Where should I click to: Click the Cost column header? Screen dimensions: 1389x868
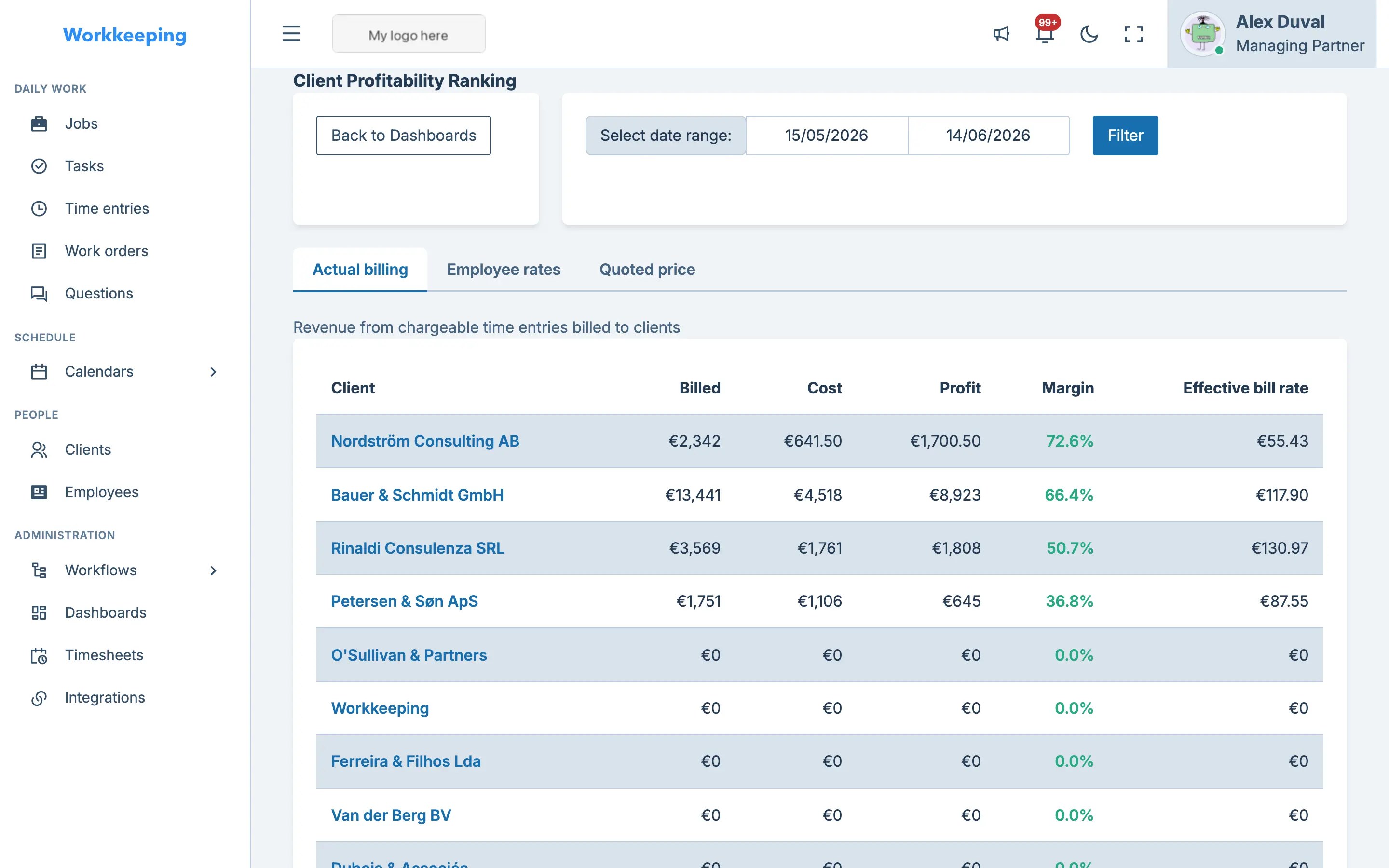click(824, 388)
